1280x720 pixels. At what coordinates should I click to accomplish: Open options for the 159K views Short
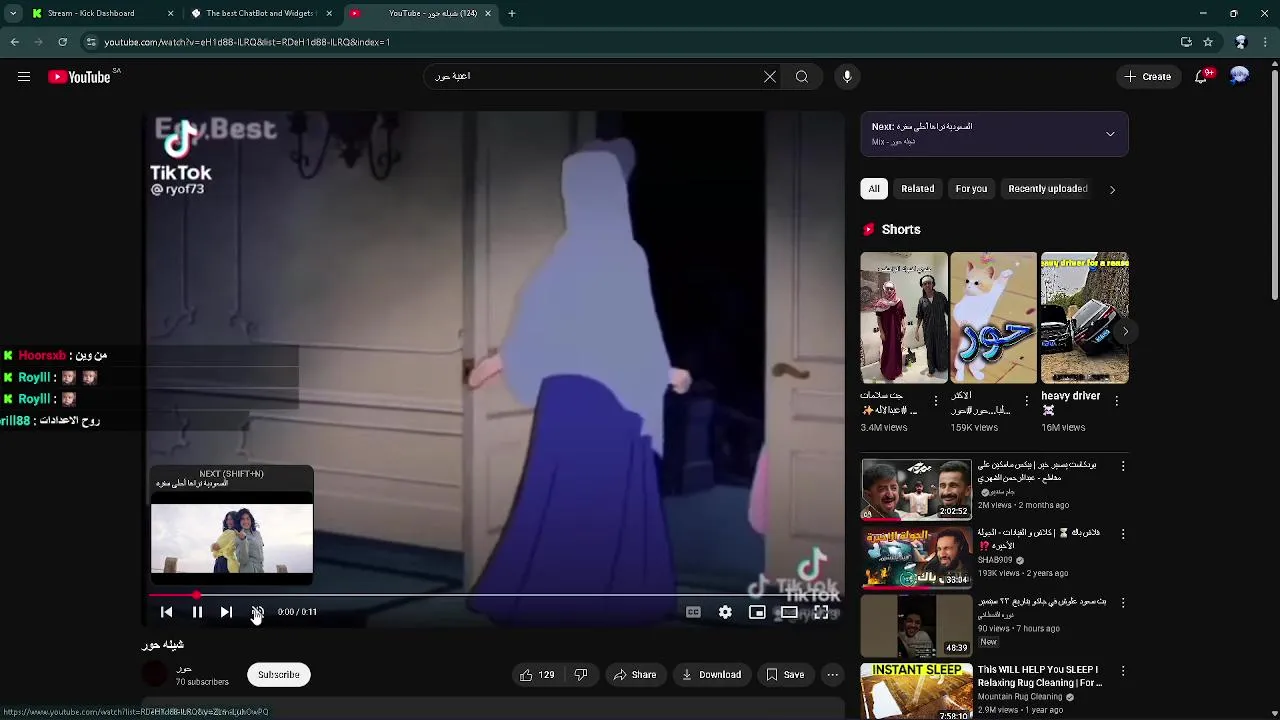point(1026,400)
